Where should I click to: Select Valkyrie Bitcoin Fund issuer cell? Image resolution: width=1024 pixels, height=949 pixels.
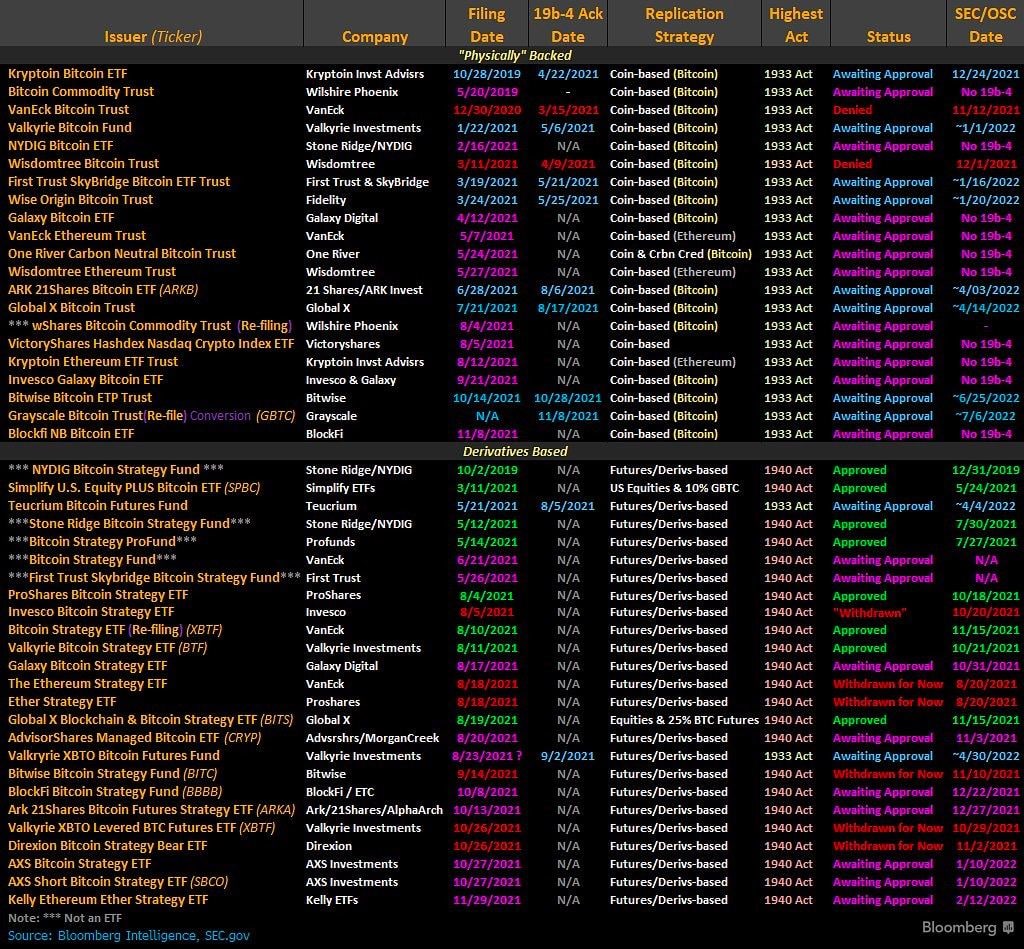[x=70, y=127]
